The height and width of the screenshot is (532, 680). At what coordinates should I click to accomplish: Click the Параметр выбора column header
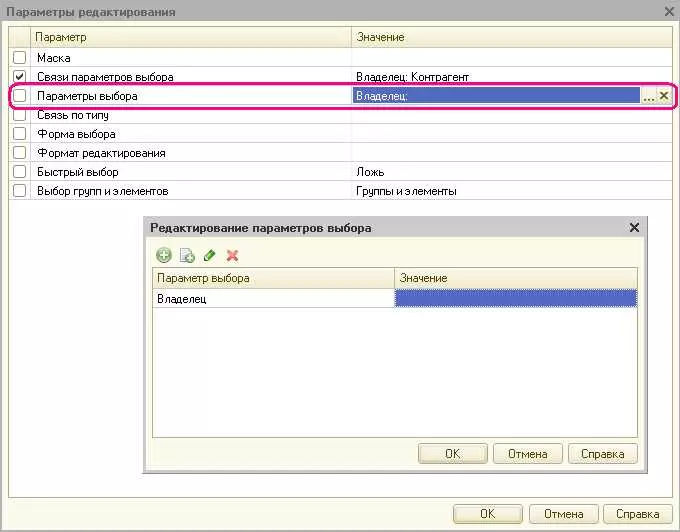click(273, 278)
